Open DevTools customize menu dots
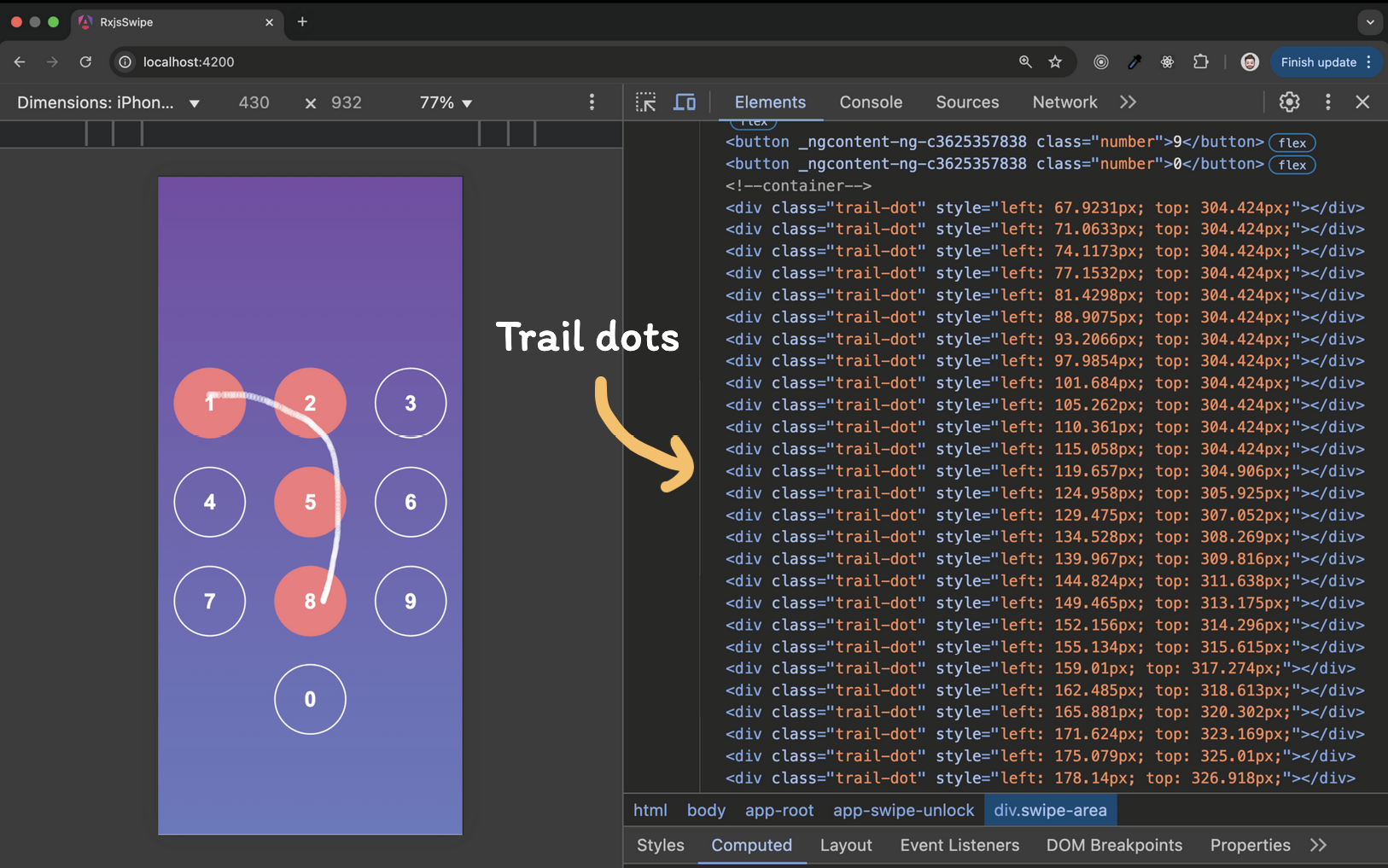The image size is (1388, 868). [1327, 102]
